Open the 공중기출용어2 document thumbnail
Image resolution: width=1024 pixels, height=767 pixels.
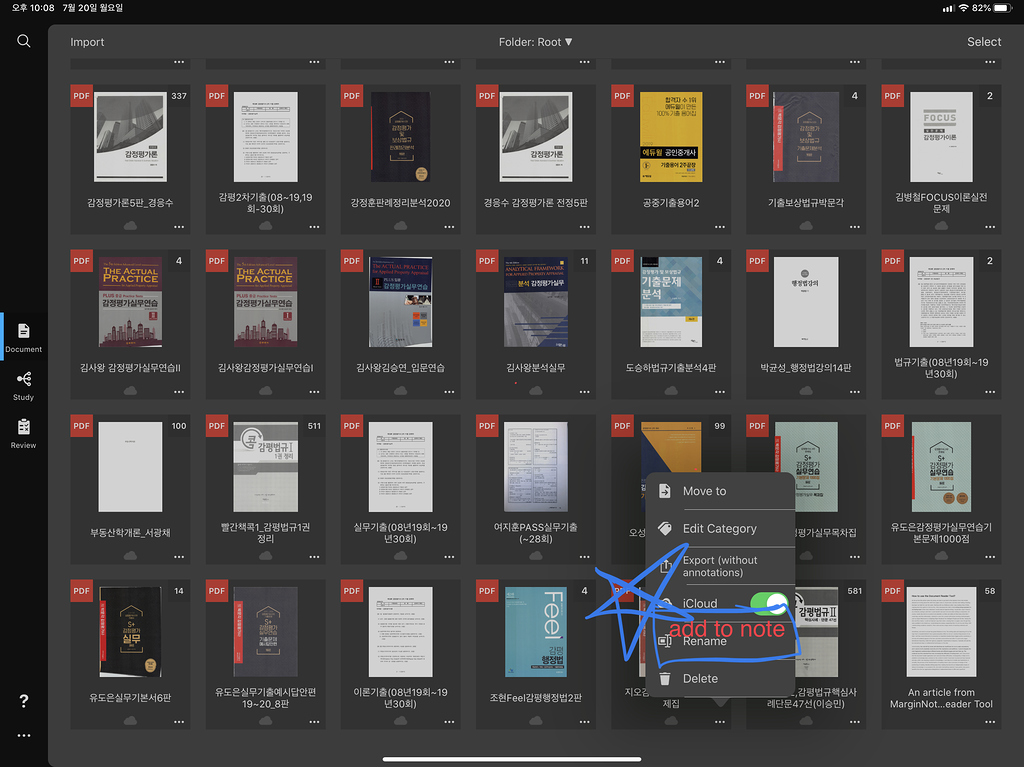click(x=670, y=137)
